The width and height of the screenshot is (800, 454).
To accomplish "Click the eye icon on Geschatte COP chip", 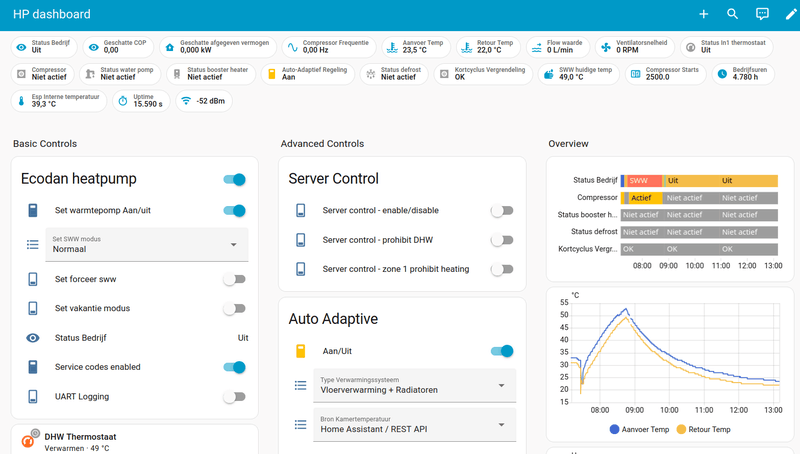I will (x=93, y=47).
